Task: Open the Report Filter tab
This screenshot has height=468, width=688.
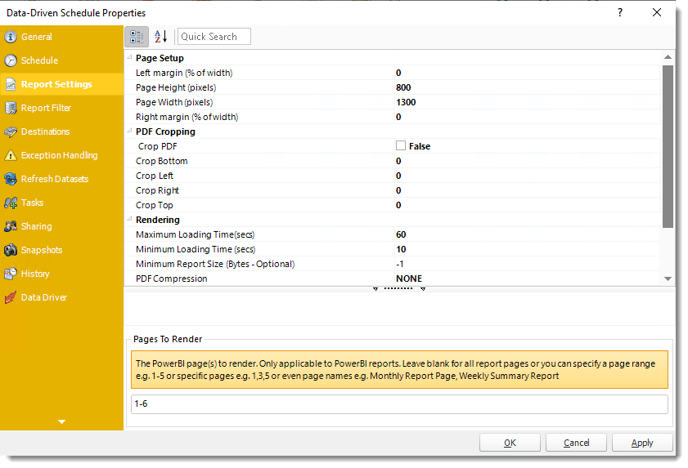Action: (62, 108)
